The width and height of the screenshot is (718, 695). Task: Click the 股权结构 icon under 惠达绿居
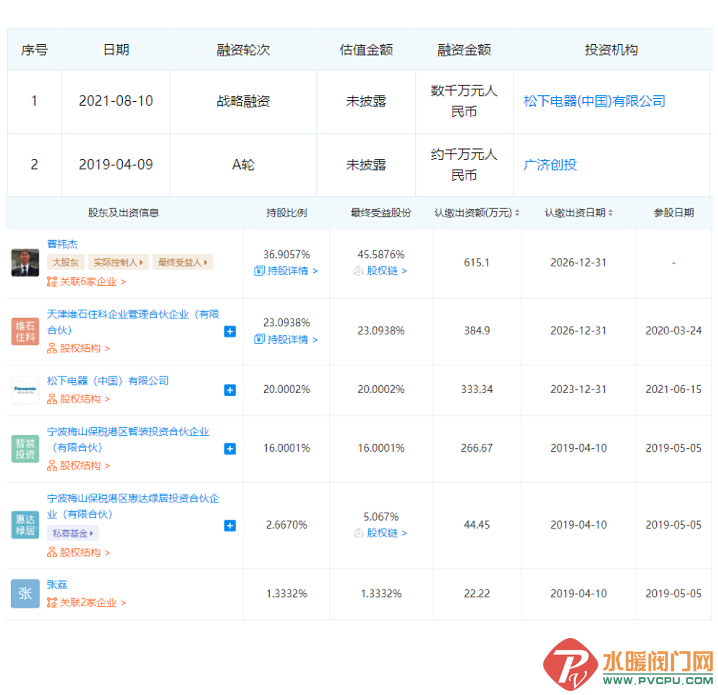[52, 553]
